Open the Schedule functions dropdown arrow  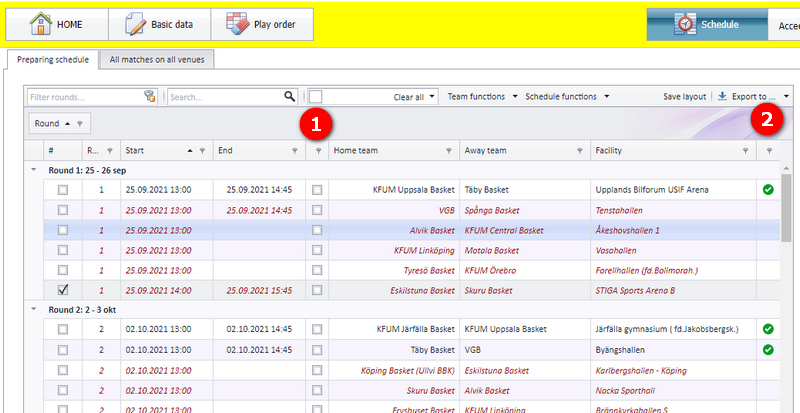click(x=607, y=96)
